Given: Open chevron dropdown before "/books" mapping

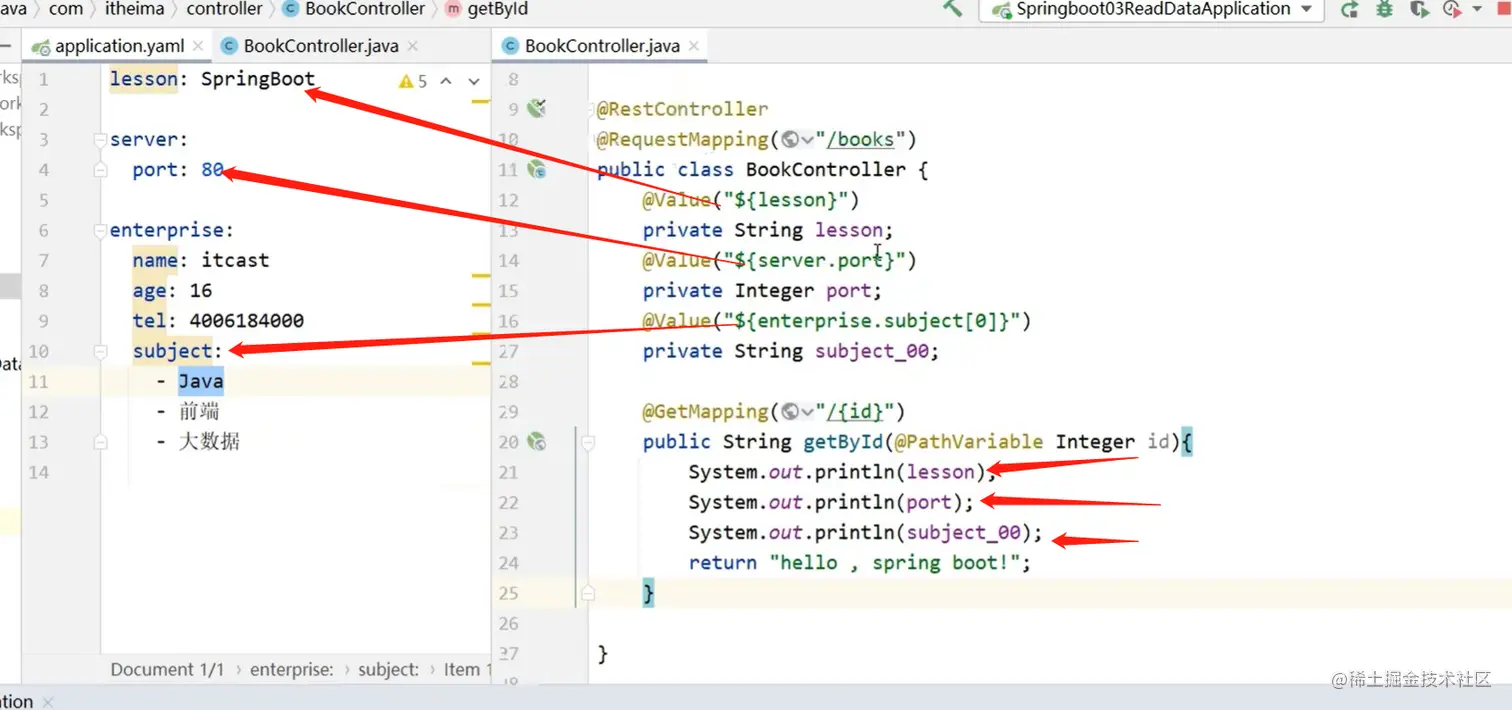Looking at the screenshot, I should (807, 140).
